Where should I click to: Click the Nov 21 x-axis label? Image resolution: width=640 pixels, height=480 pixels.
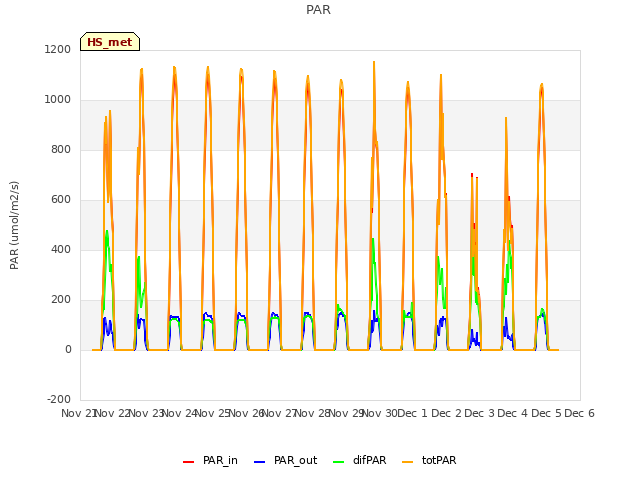78,413
